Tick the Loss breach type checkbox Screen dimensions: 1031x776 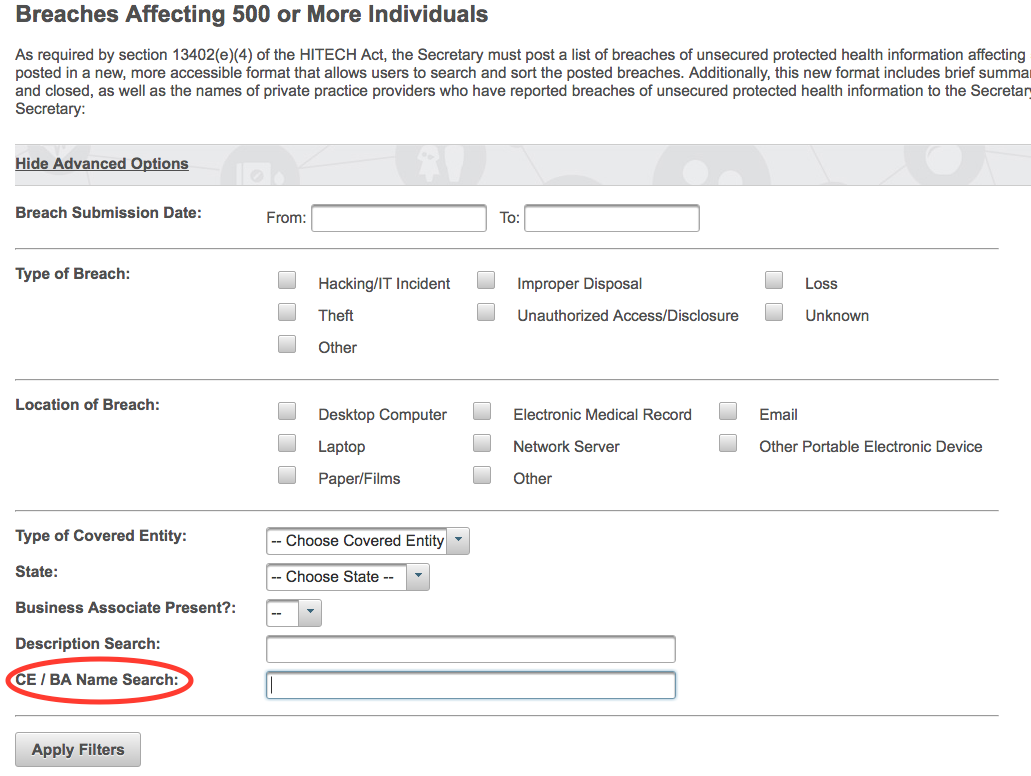[774, 281]
